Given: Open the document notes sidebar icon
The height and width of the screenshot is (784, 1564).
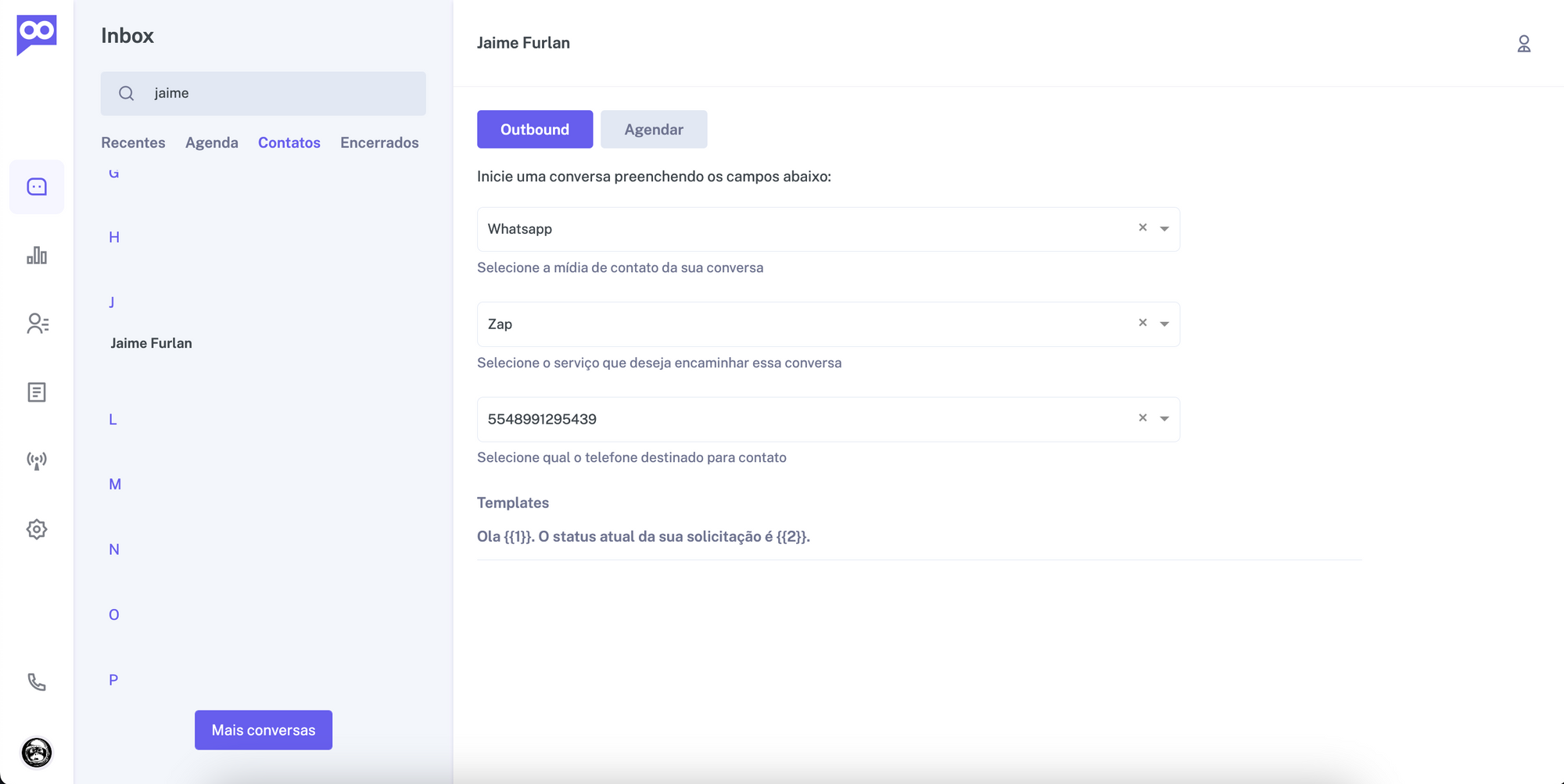Looking at the screenshot, I should point(37,392).
